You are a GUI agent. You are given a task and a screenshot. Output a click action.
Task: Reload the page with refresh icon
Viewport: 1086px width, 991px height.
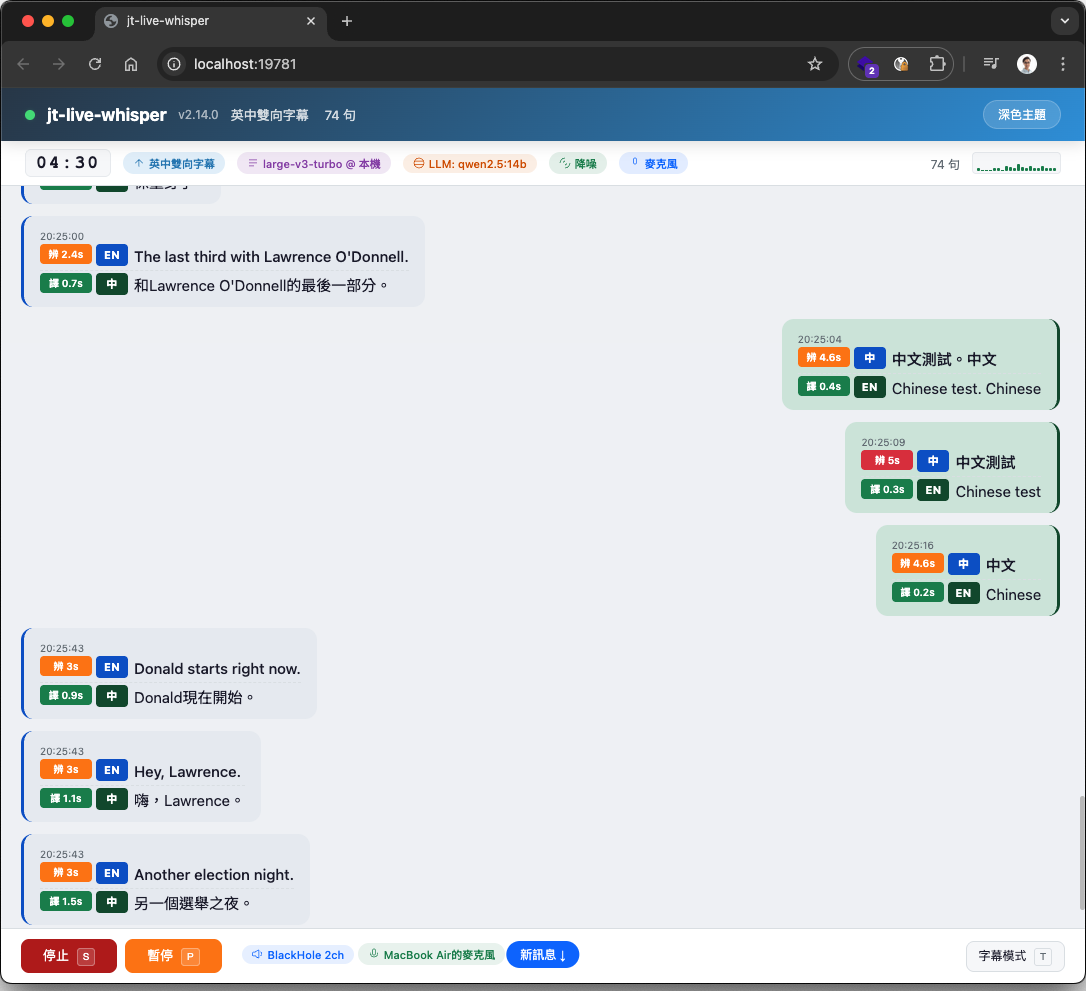pos(95,64)
